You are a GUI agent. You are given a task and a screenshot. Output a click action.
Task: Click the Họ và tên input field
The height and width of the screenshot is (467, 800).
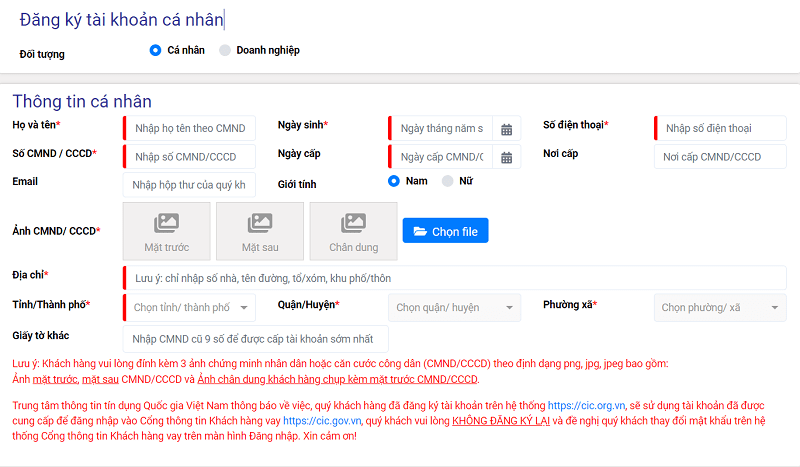190,128
